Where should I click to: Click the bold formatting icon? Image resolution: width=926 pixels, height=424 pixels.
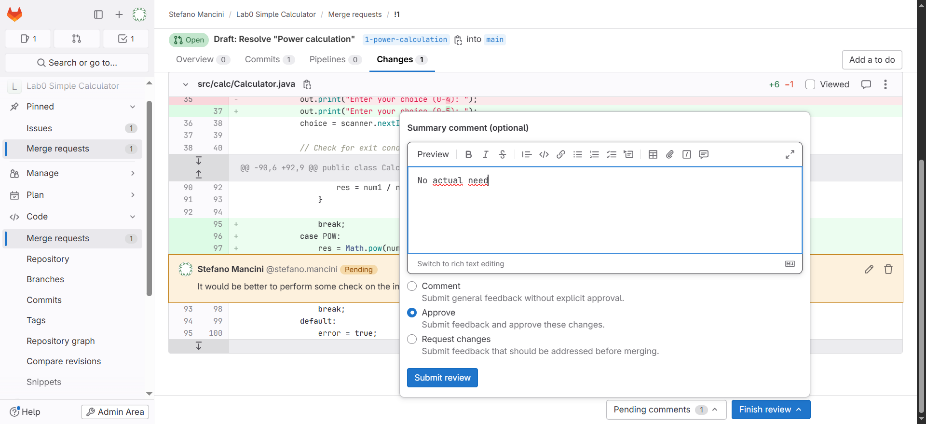(x=468, y=154)
